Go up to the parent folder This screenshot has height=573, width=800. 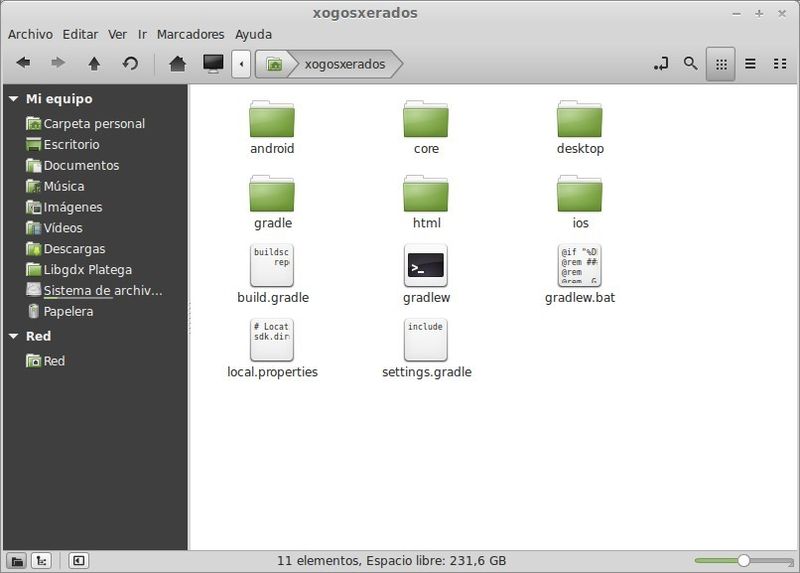click(94, 63)
